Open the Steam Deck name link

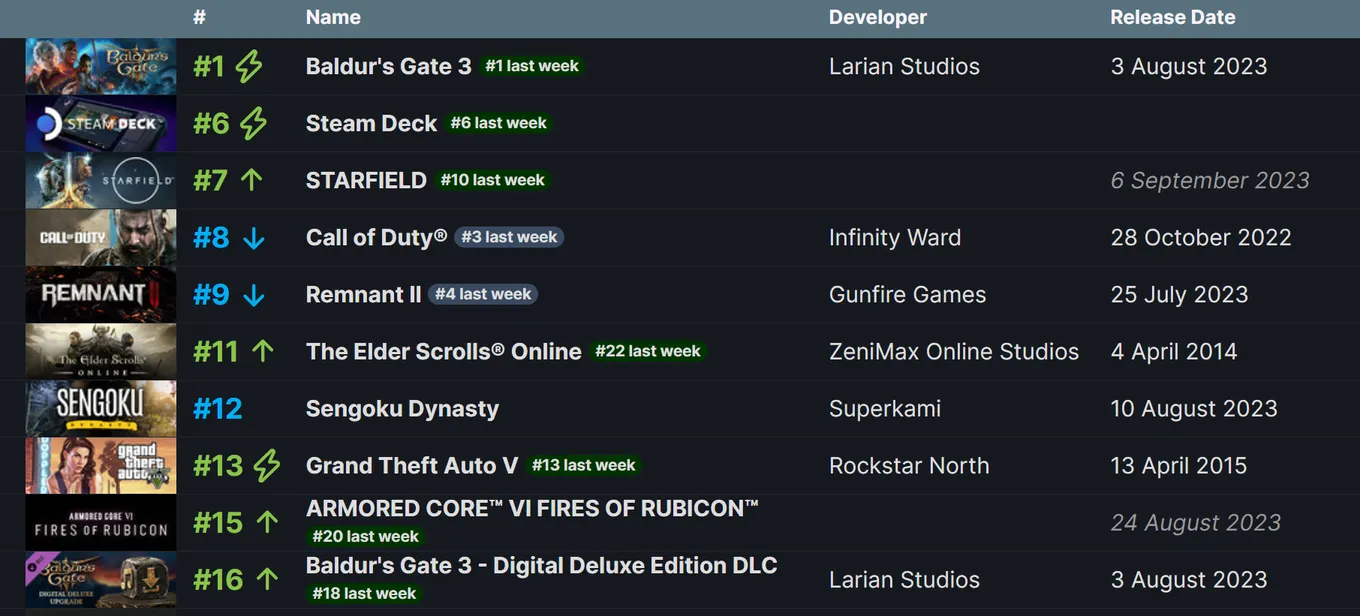[x=371, y=124]
